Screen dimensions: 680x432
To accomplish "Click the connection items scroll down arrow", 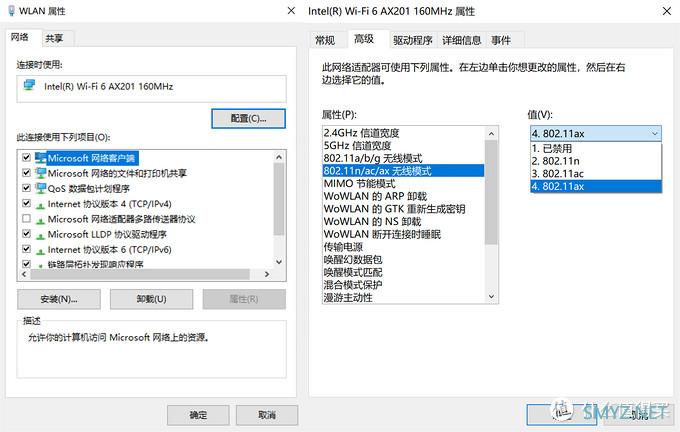I will click(279, 262).
